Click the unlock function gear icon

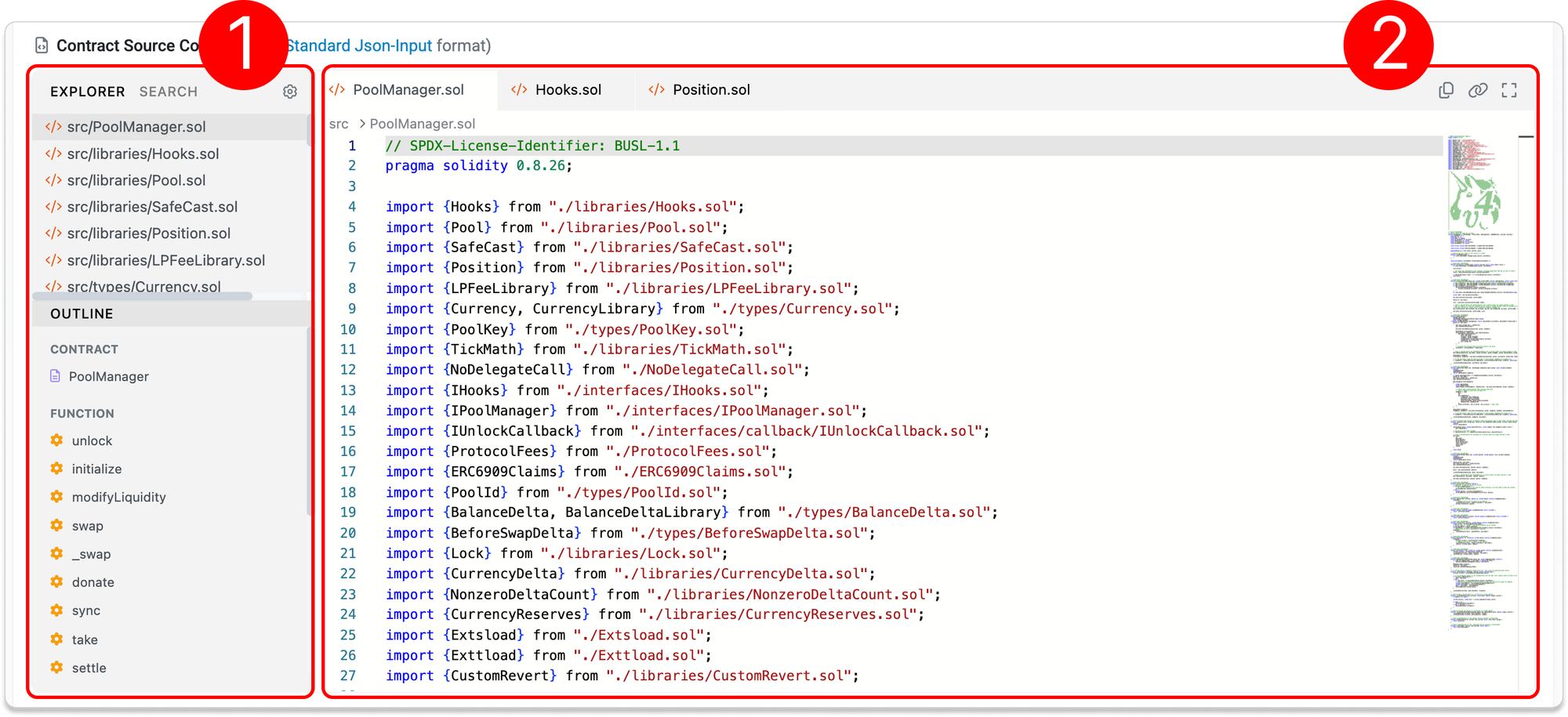point(56,440)
